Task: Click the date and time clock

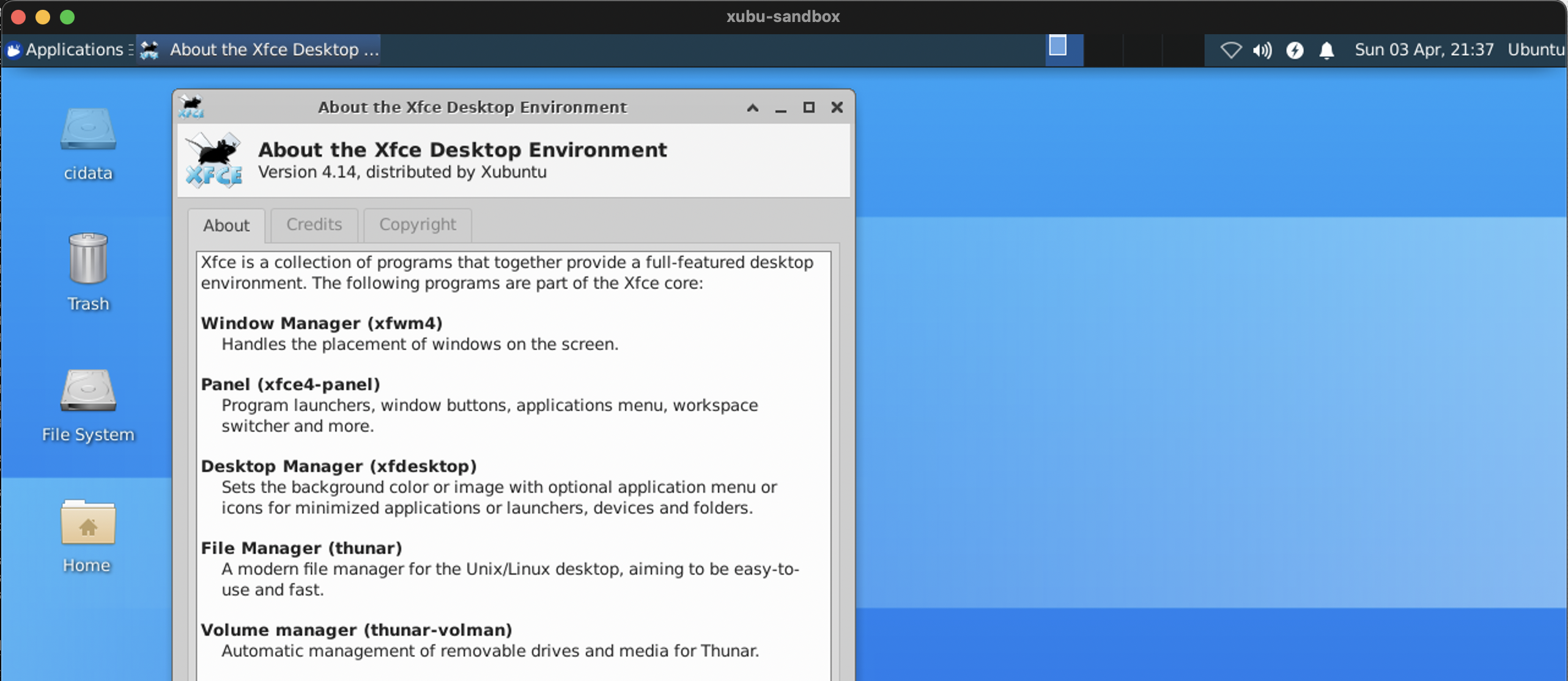Action: [x=1424, y=50]
